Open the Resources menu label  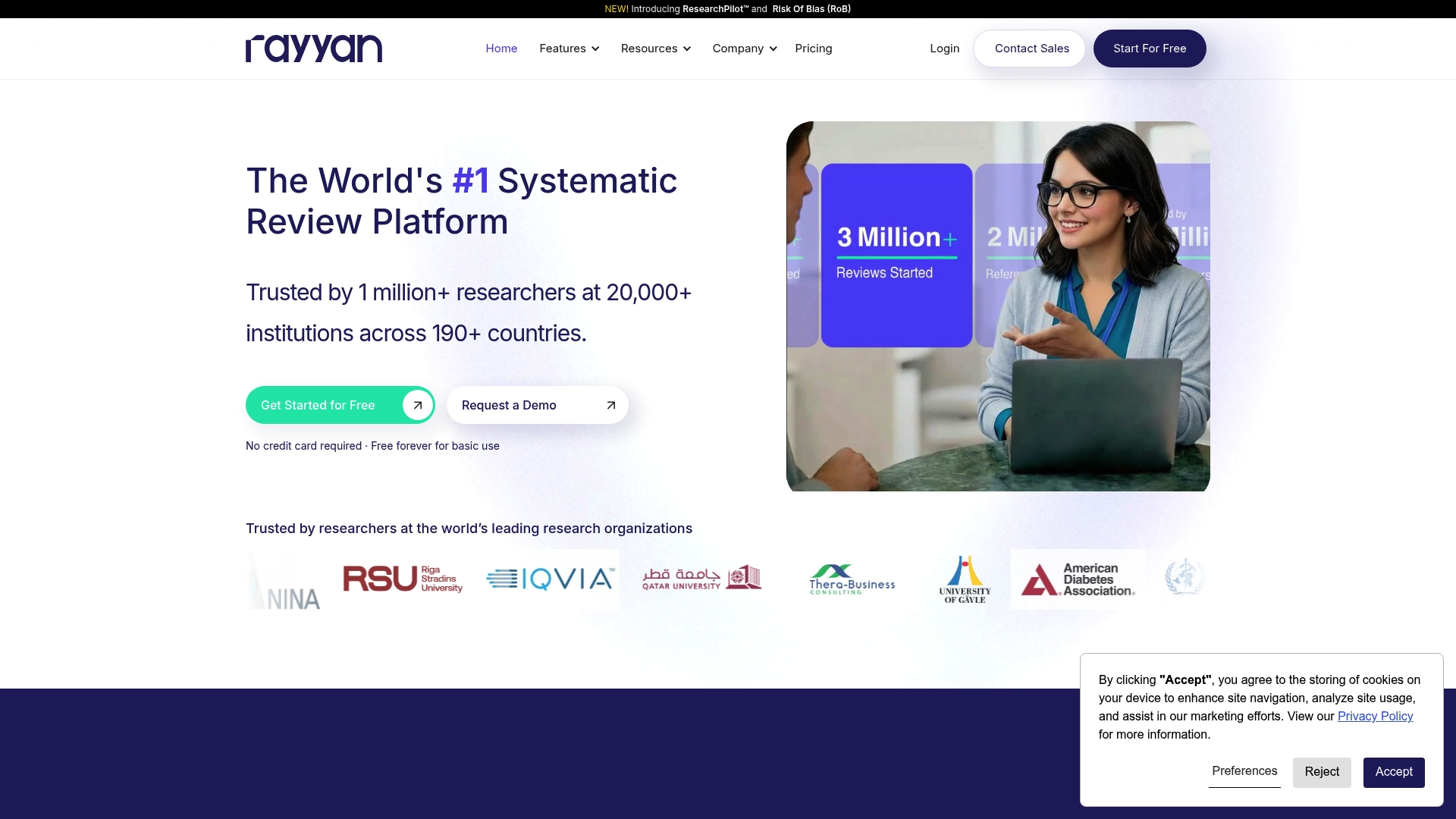point(649,49)
